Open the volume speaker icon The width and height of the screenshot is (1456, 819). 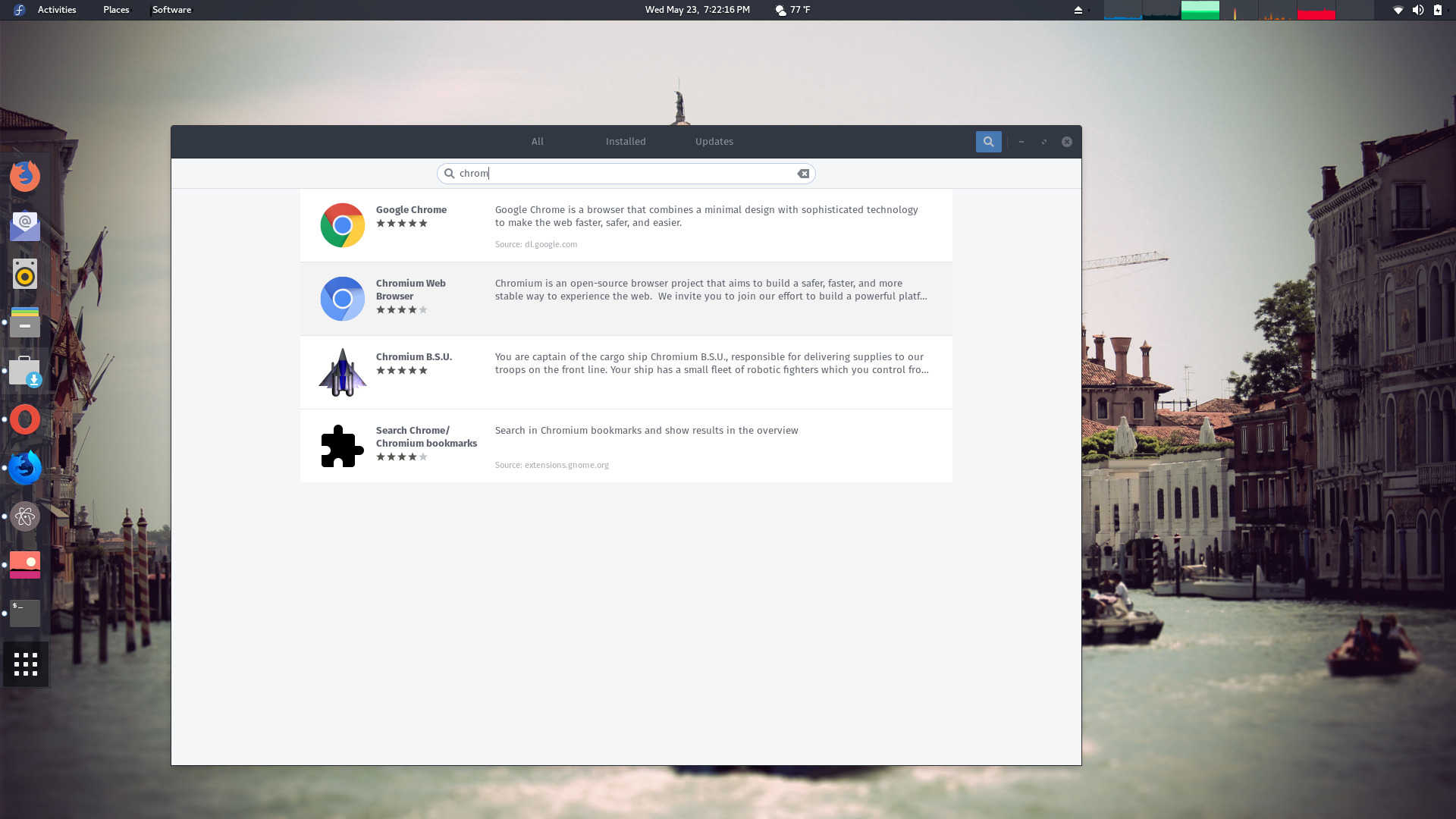(1417, 10)
